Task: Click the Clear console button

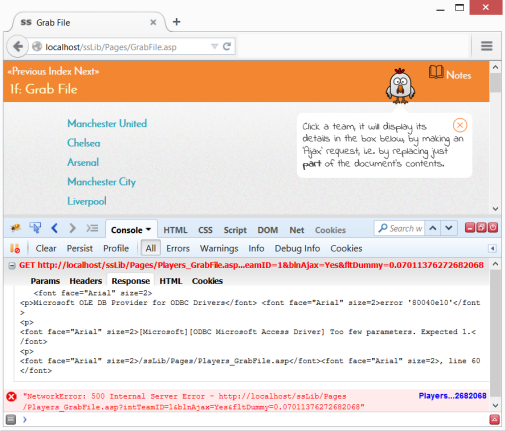Action: pos(46,248)
